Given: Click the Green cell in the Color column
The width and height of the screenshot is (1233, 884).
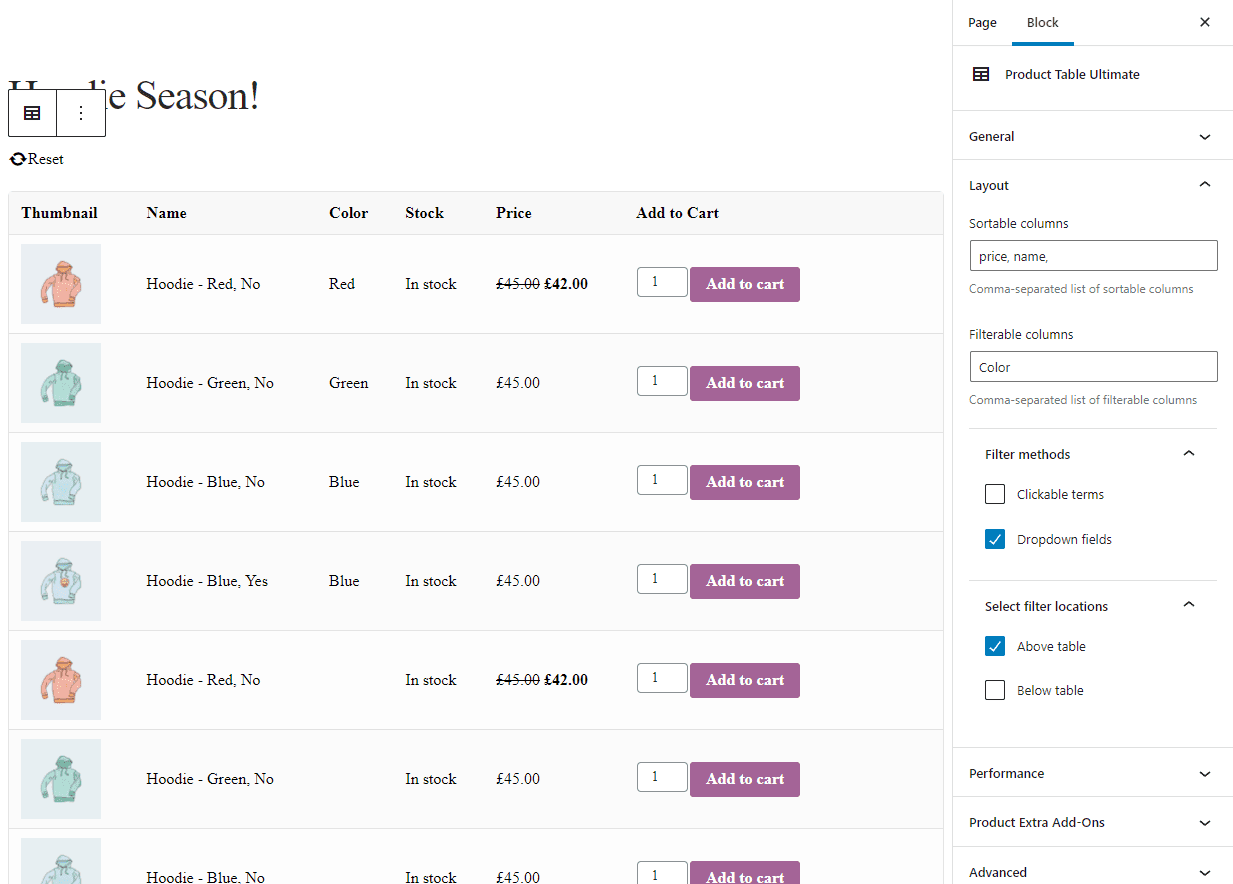Looking at the screenshot, I should pos(348,383).
